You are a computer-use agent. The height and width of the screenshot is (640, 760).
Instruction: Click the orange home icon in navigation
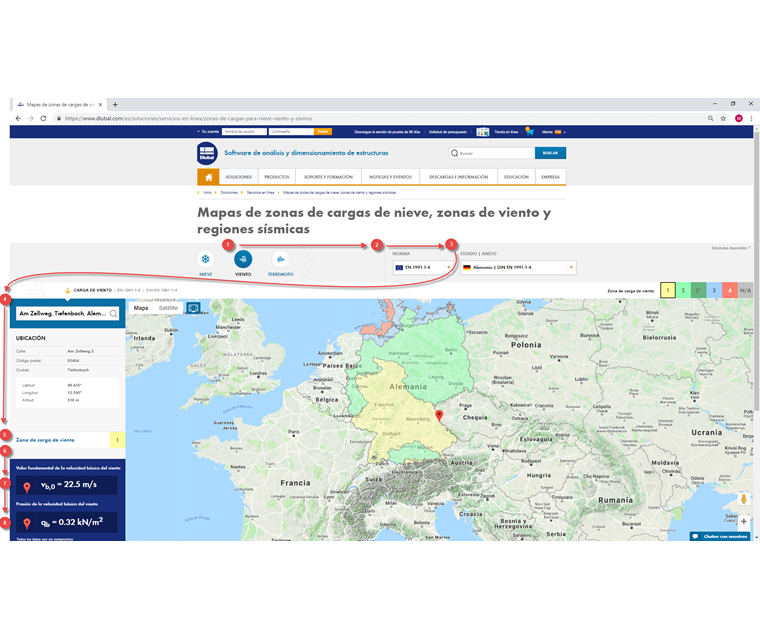click(208, 177)
